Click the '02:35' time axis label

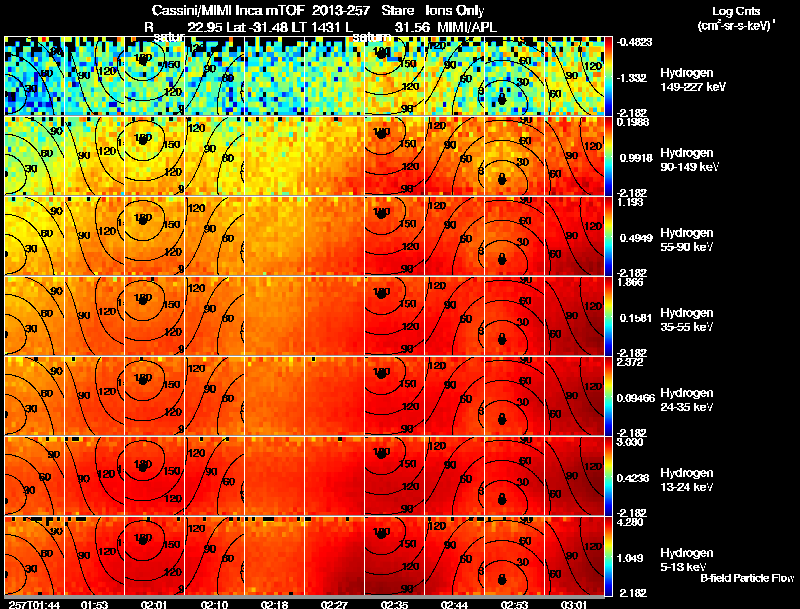click(394, 604)
